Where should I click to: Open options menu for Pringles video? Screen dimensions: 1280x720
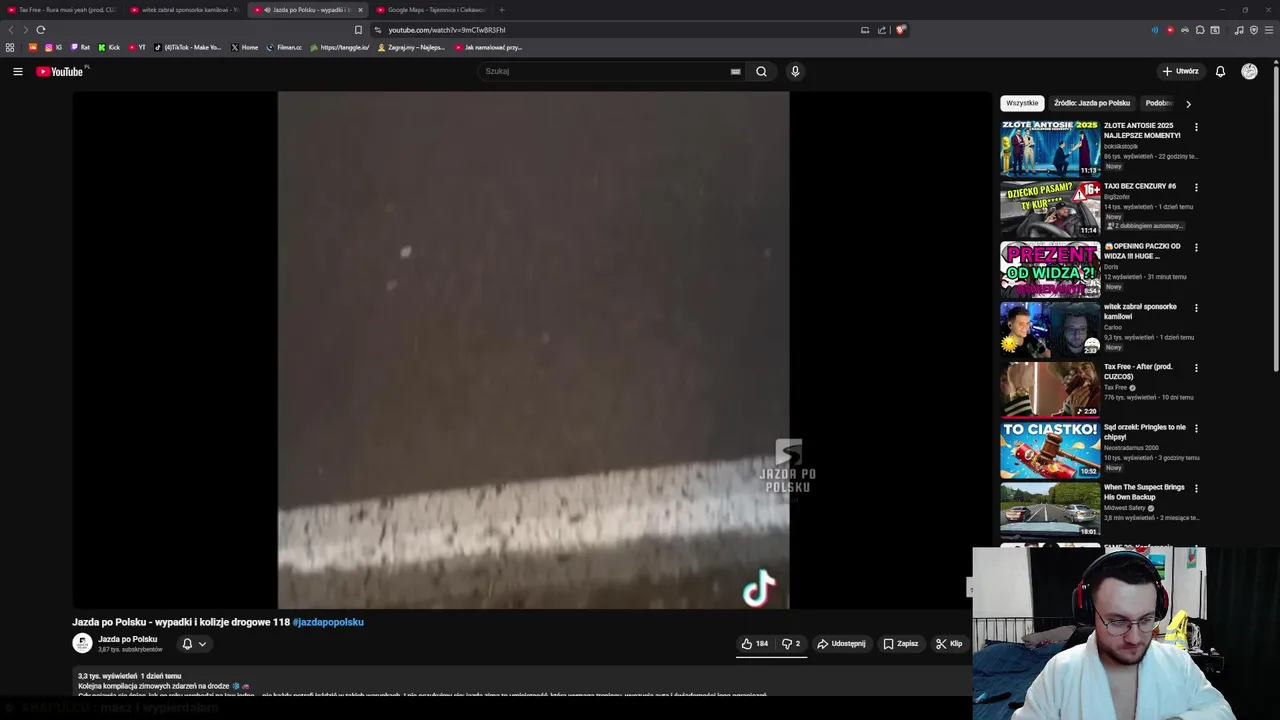[1196, 428]
